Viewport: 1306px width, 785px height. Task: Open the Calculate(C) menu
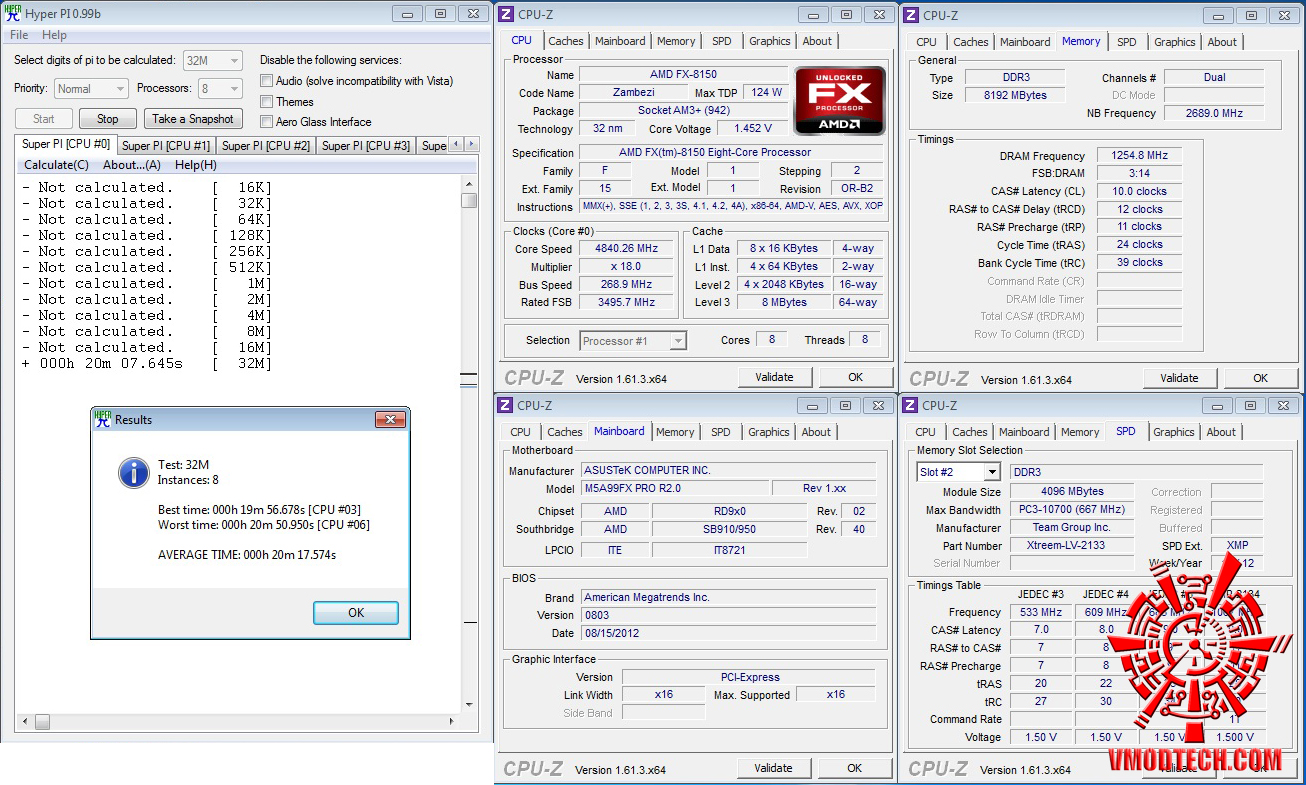tap(56, 165)
